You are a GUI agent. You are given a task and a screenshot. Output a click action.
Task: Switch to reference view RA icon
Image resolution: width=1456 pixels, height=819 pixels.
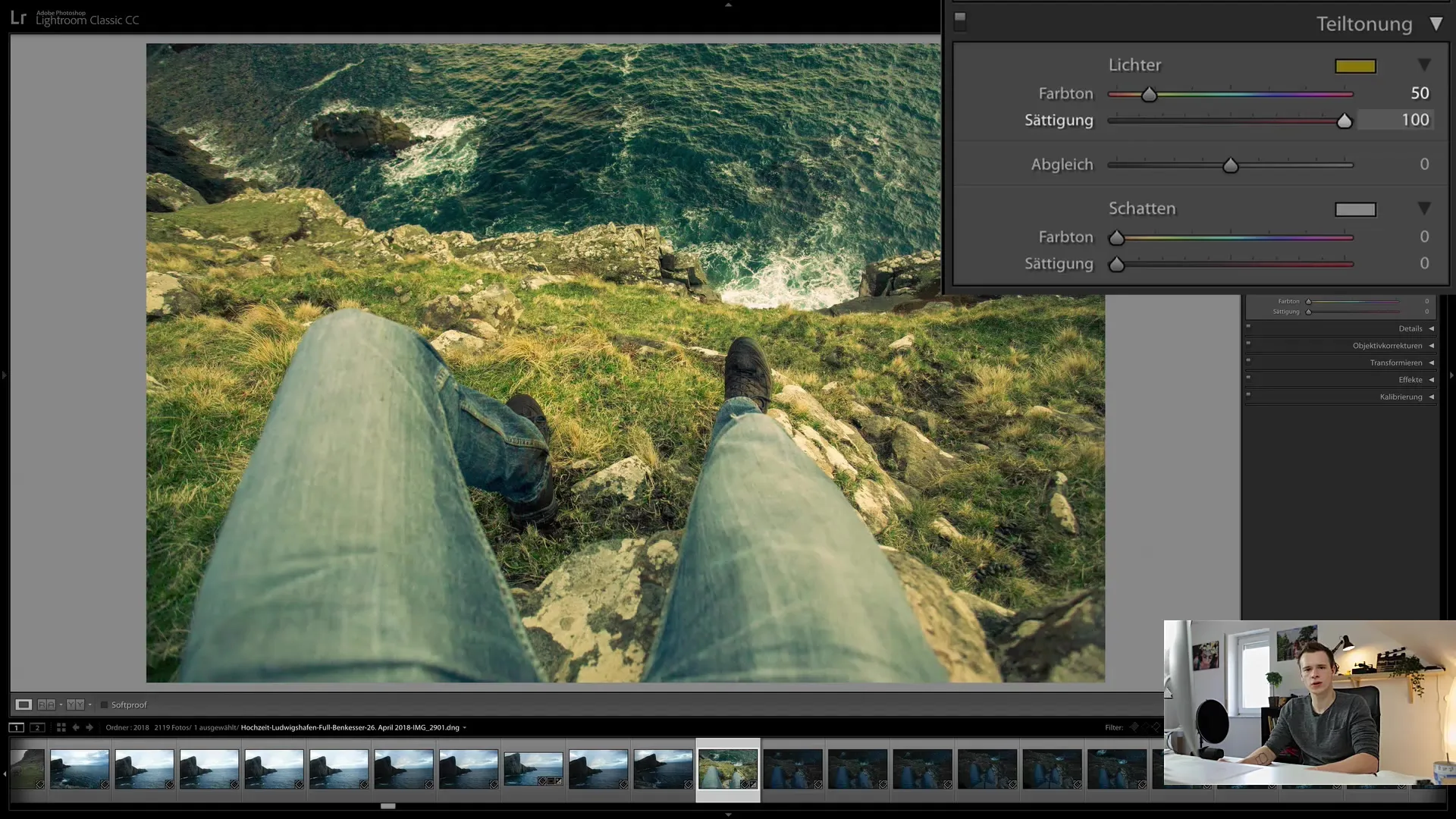click(46, 704)
